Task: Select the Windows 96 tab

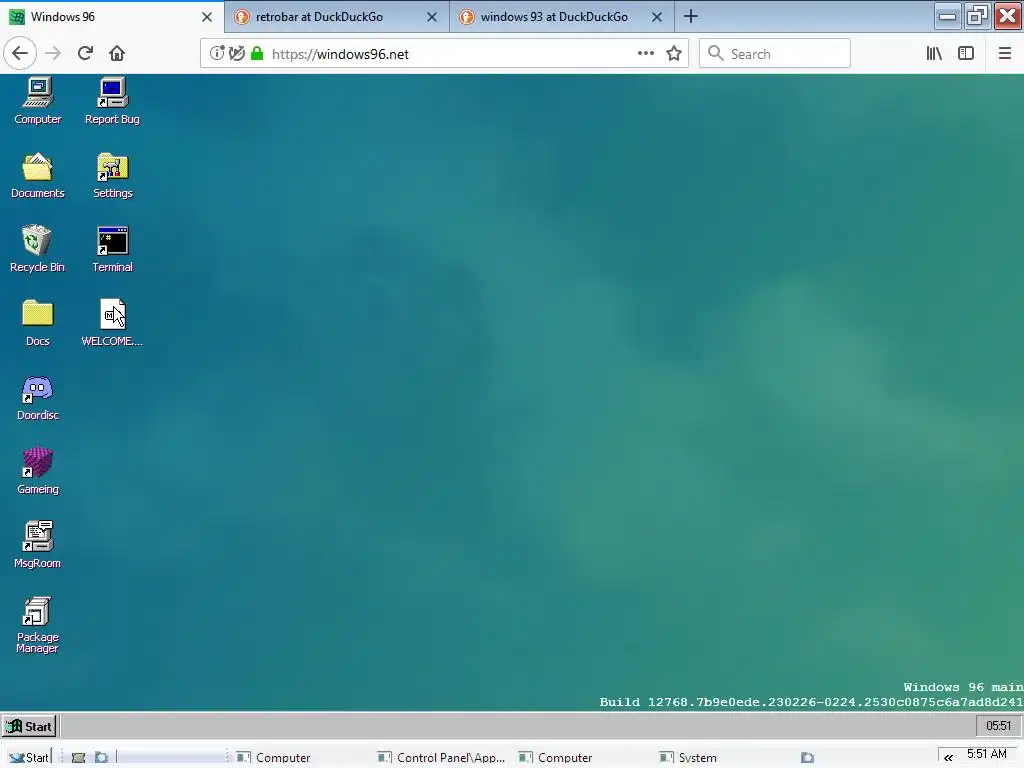Action: click(112, 17)
